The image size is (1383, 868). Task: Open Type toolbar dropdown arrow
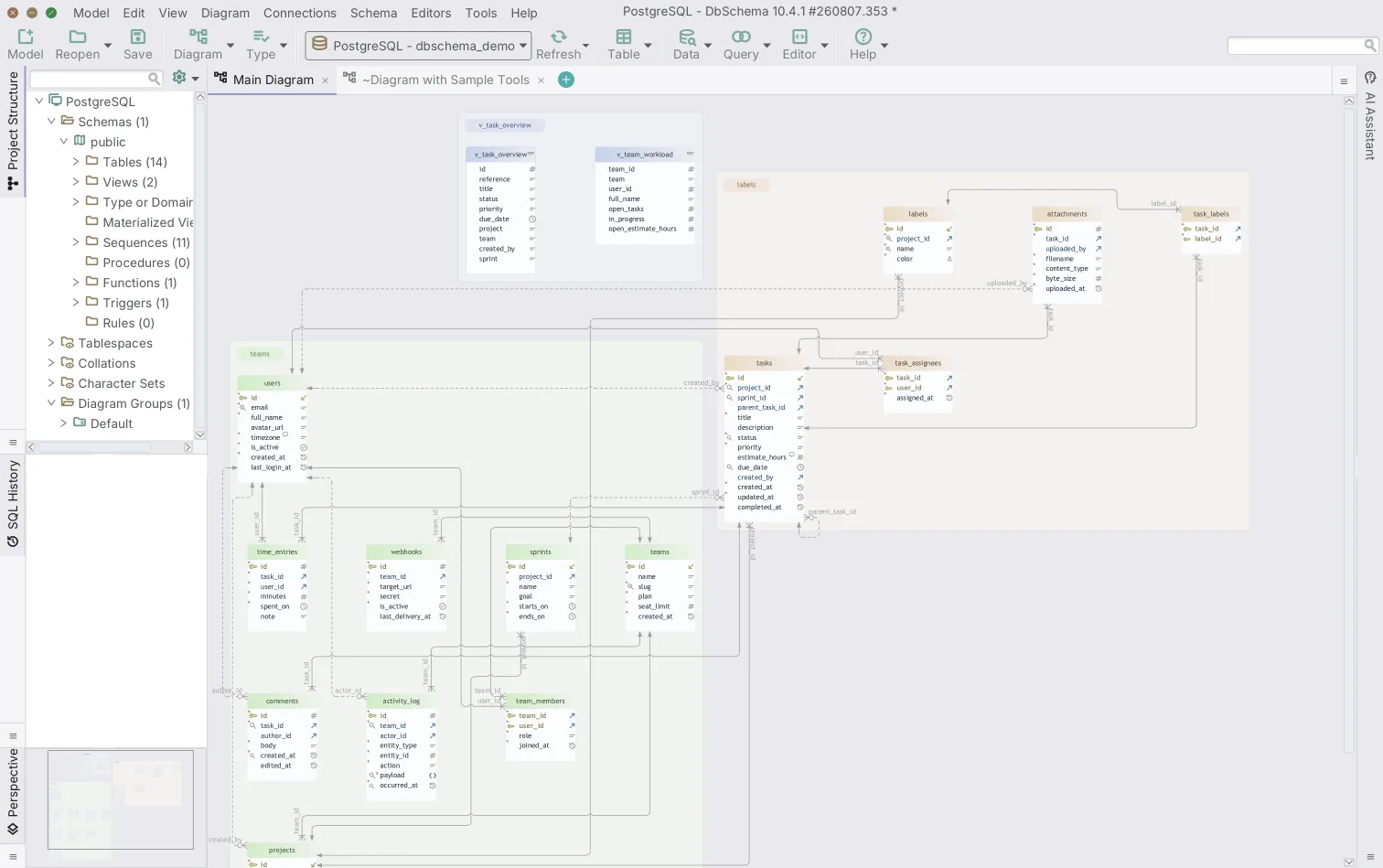284,45
